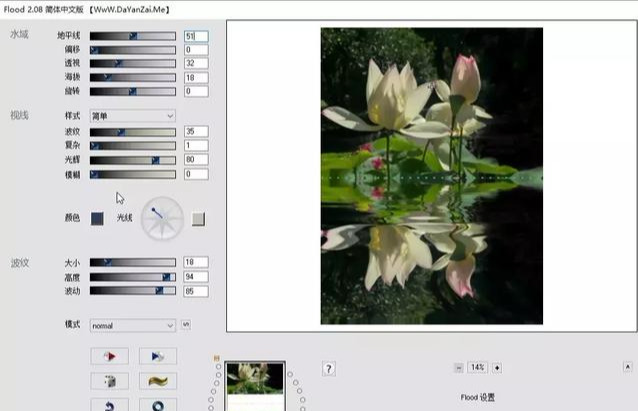Click the 14% zoom level box
The image size is (638, 411).
[478, 367]
